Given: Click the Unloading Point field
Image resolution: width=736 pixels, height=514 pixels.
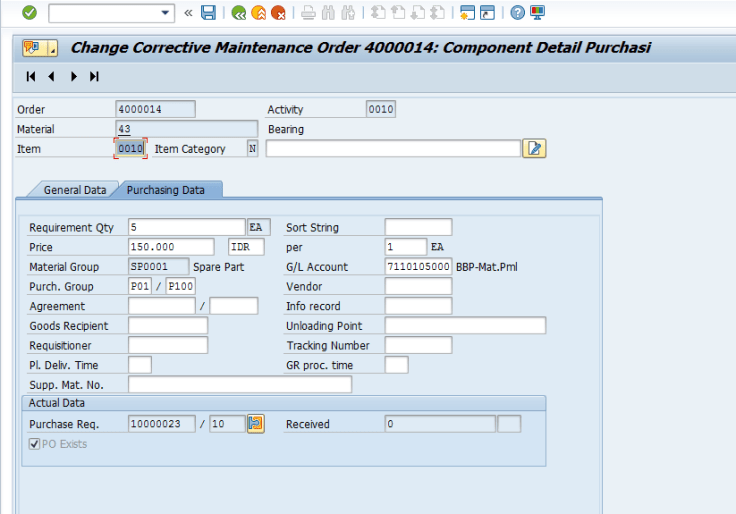Looking at the screenshot, I should click(x=465, y=326).
